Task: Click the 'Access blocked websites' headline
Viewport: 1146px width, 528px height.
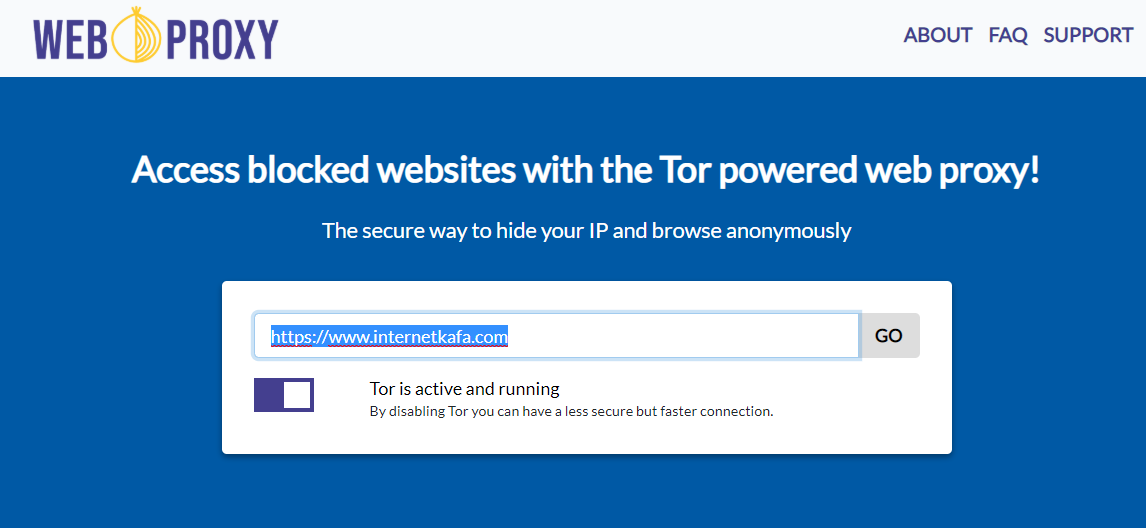Action: pos(585,170)
